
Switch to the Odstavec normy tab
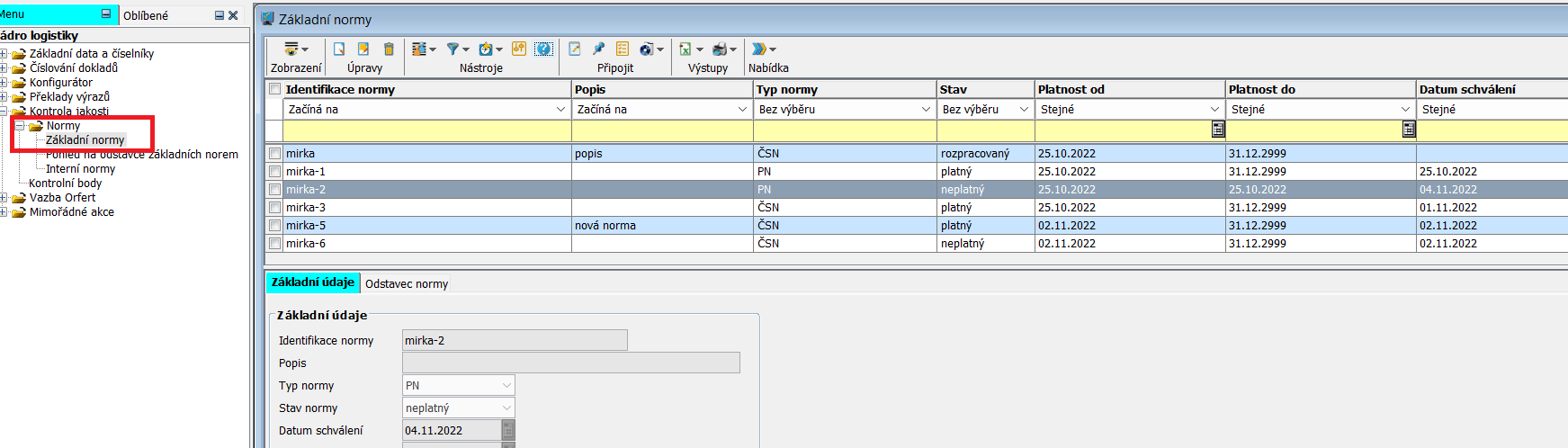tap(407, 283)
